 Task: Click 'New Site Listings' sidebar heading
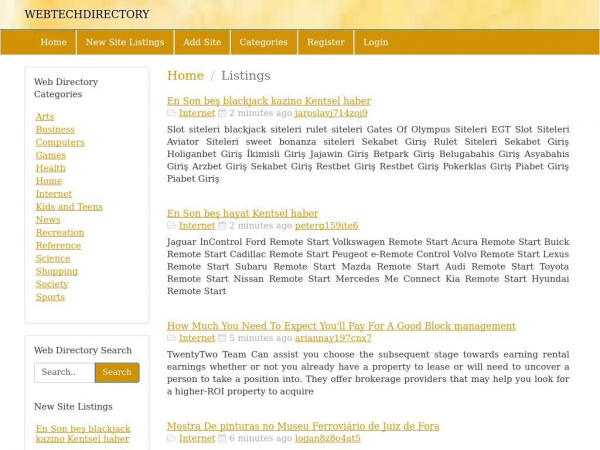pos(73,406)
